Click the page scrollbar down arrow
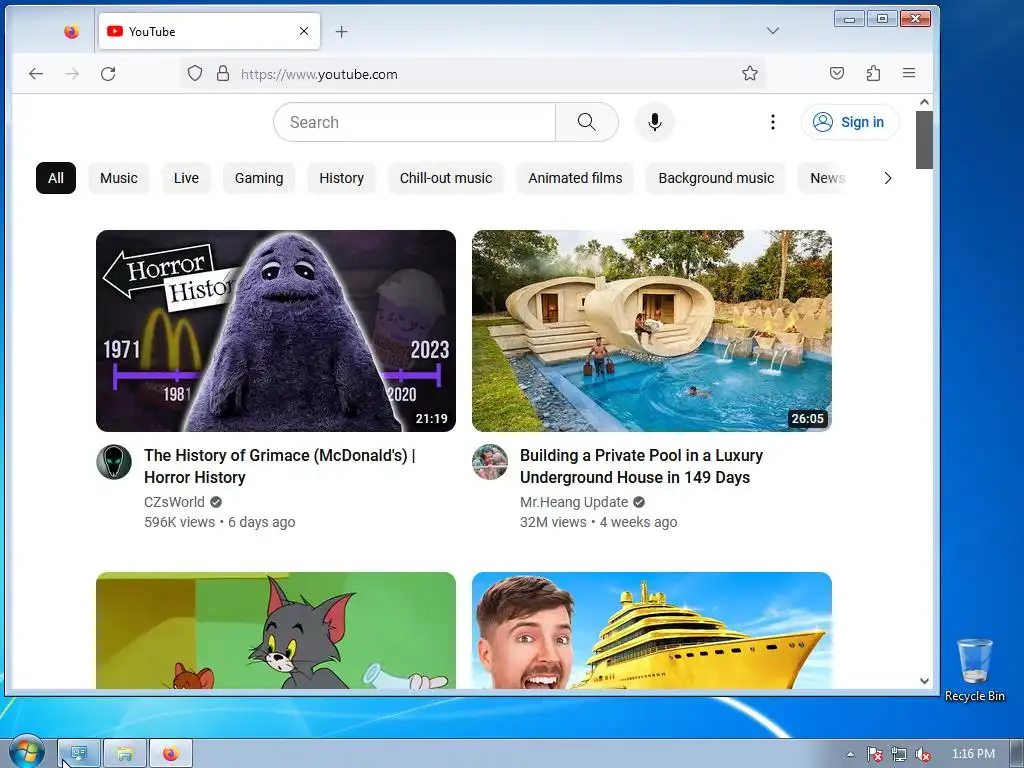1024x768 pixels. 924,680
